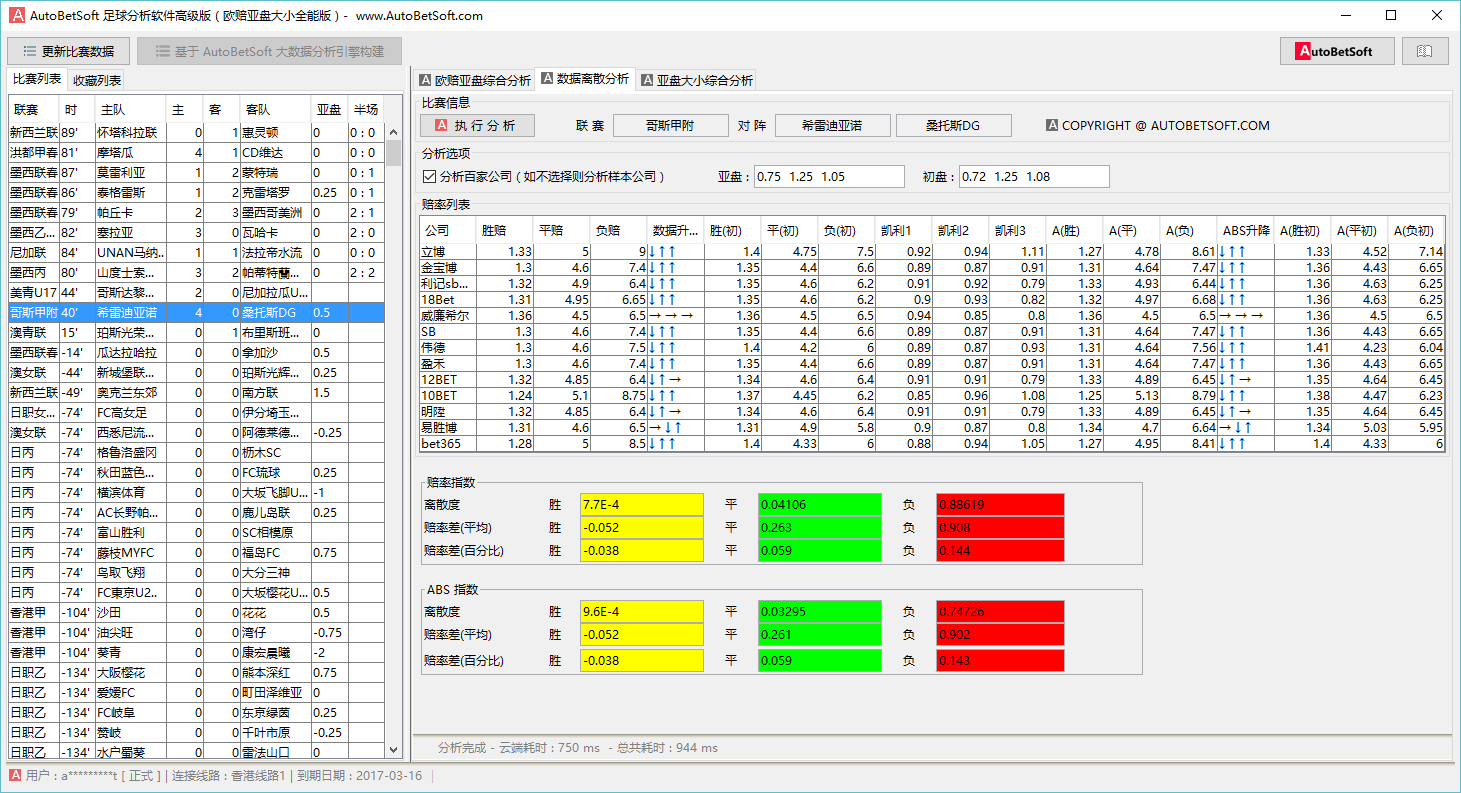Select the 水户蜀葵 match row
The image size is (1461, 793).
(x=196, y=752)
